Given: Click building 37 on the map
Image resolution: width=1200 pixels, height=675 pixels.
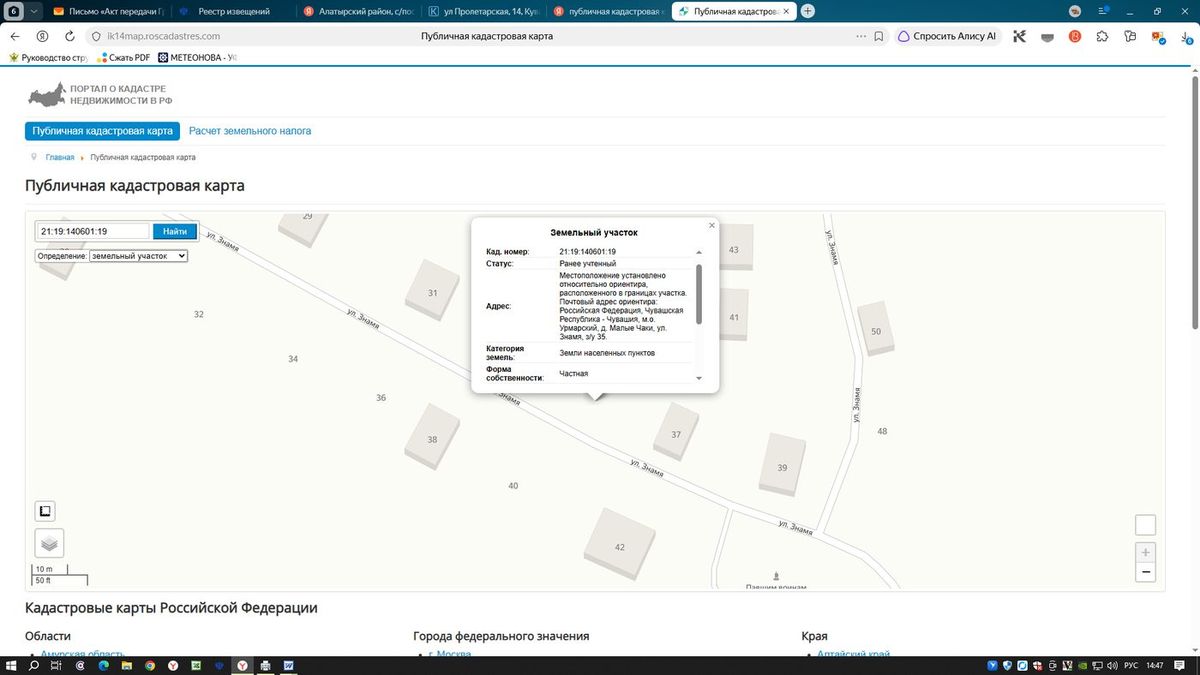Looking at the screenshot, I should click(677, 433).
